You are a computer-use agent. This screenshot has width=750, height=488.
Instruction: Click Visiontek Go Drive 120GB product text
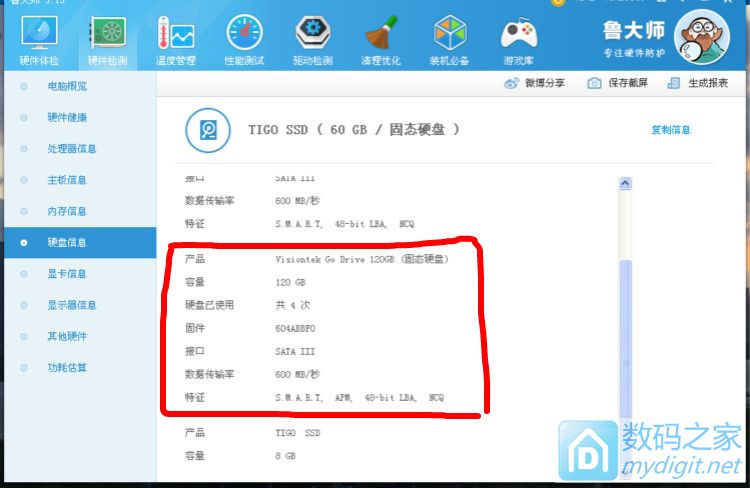pyautogui.click(x=362, y=259)
